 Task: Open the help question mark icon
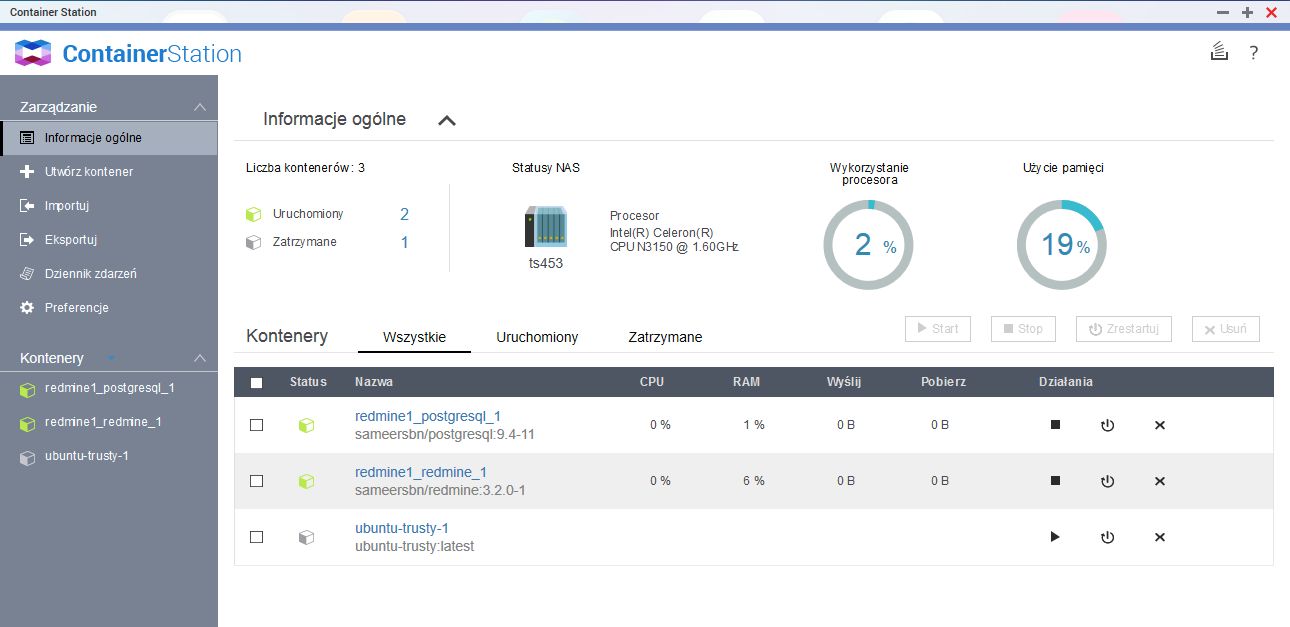pos(1254,53)
